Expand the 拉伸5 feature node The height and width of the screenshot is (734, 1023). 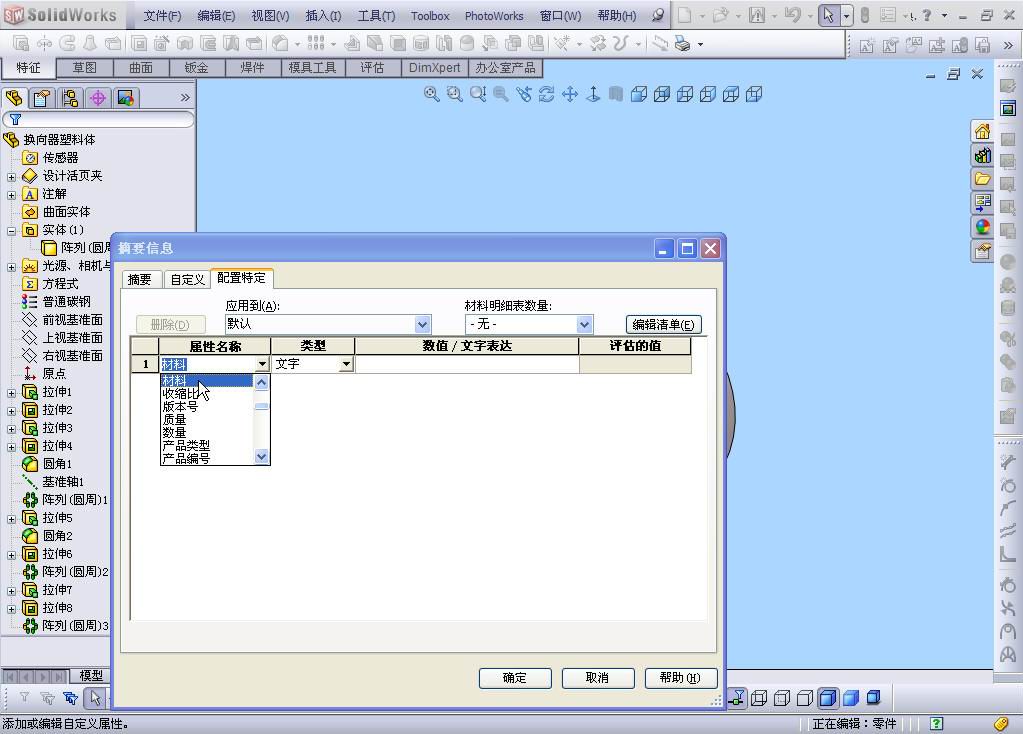pos(11,519)
